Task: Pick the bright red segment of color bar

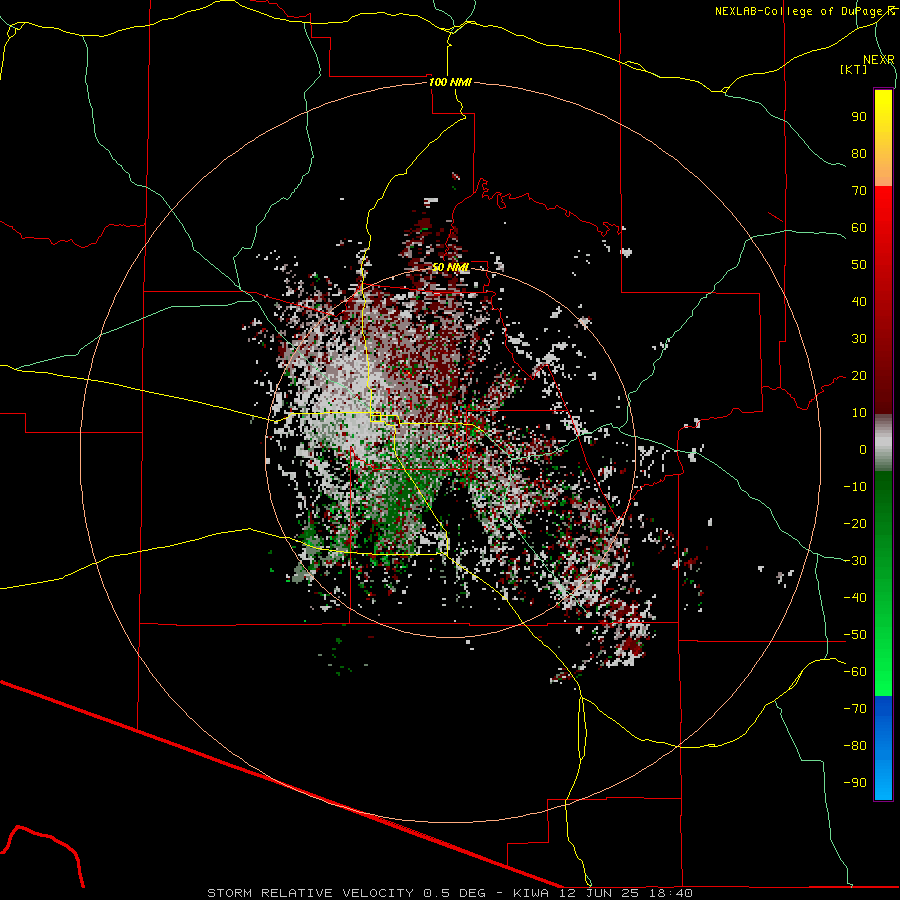Action: click(883, 300)
